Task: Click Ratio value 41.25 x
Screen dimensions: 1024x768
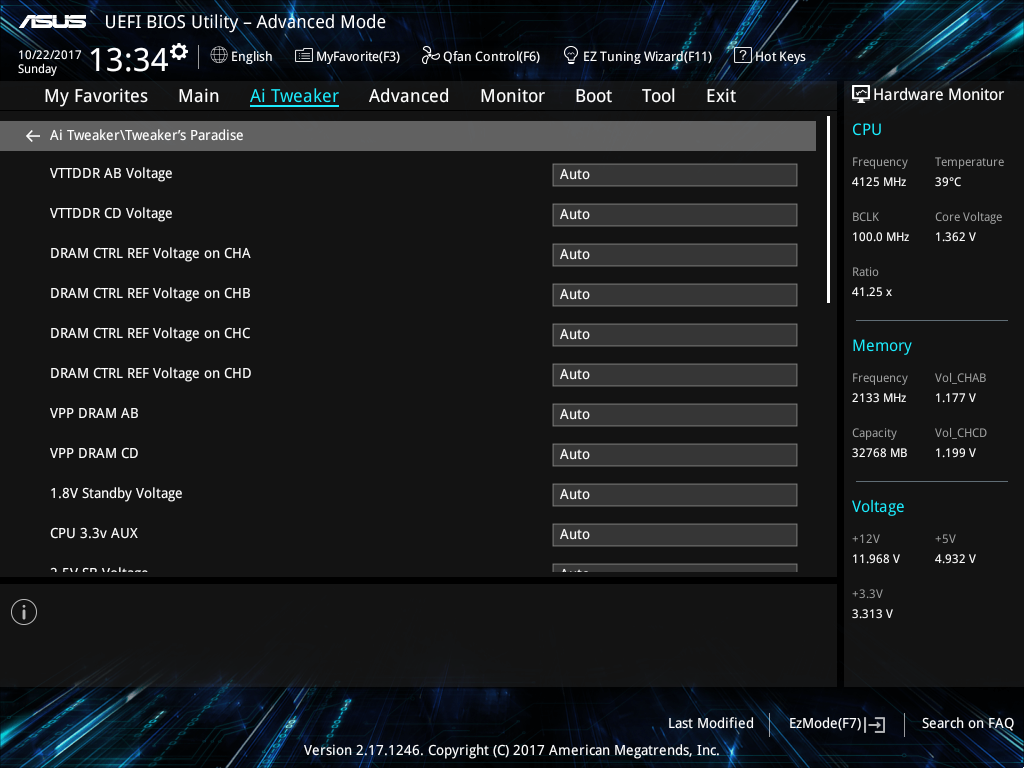Action: pyautogui.click(x=872, y=292)
